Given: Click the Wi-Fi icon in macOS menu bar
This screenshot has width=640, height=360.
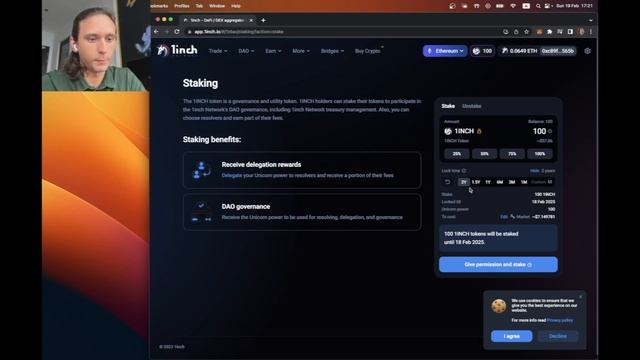Looking at the screenshot, I should (513, 6).
